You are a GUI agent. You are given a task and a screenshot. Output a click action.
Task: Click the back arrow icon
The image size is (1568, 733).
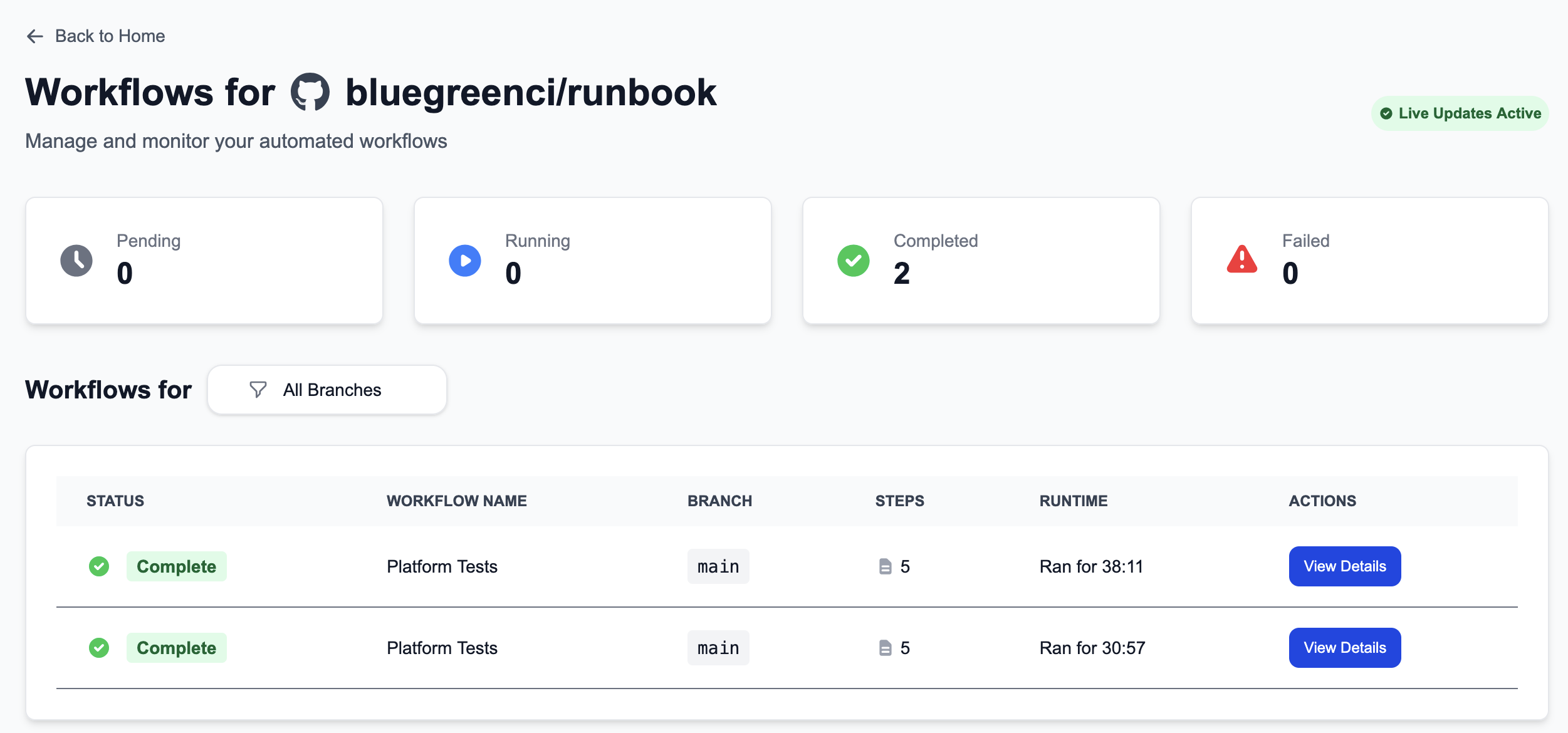click(x=34, y=36)
